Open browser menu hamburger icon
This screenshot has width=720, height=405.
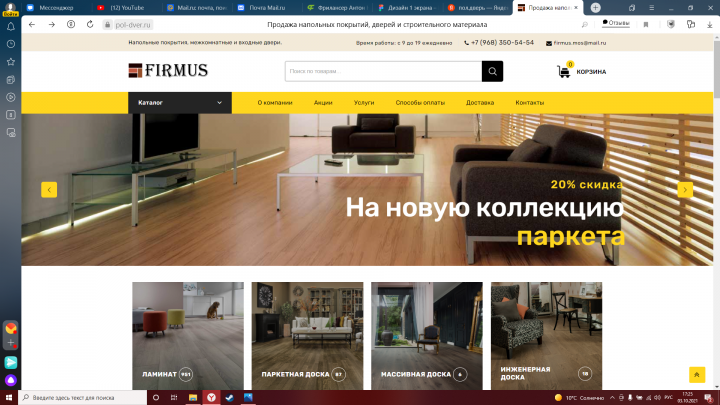[x=652, y=8]
